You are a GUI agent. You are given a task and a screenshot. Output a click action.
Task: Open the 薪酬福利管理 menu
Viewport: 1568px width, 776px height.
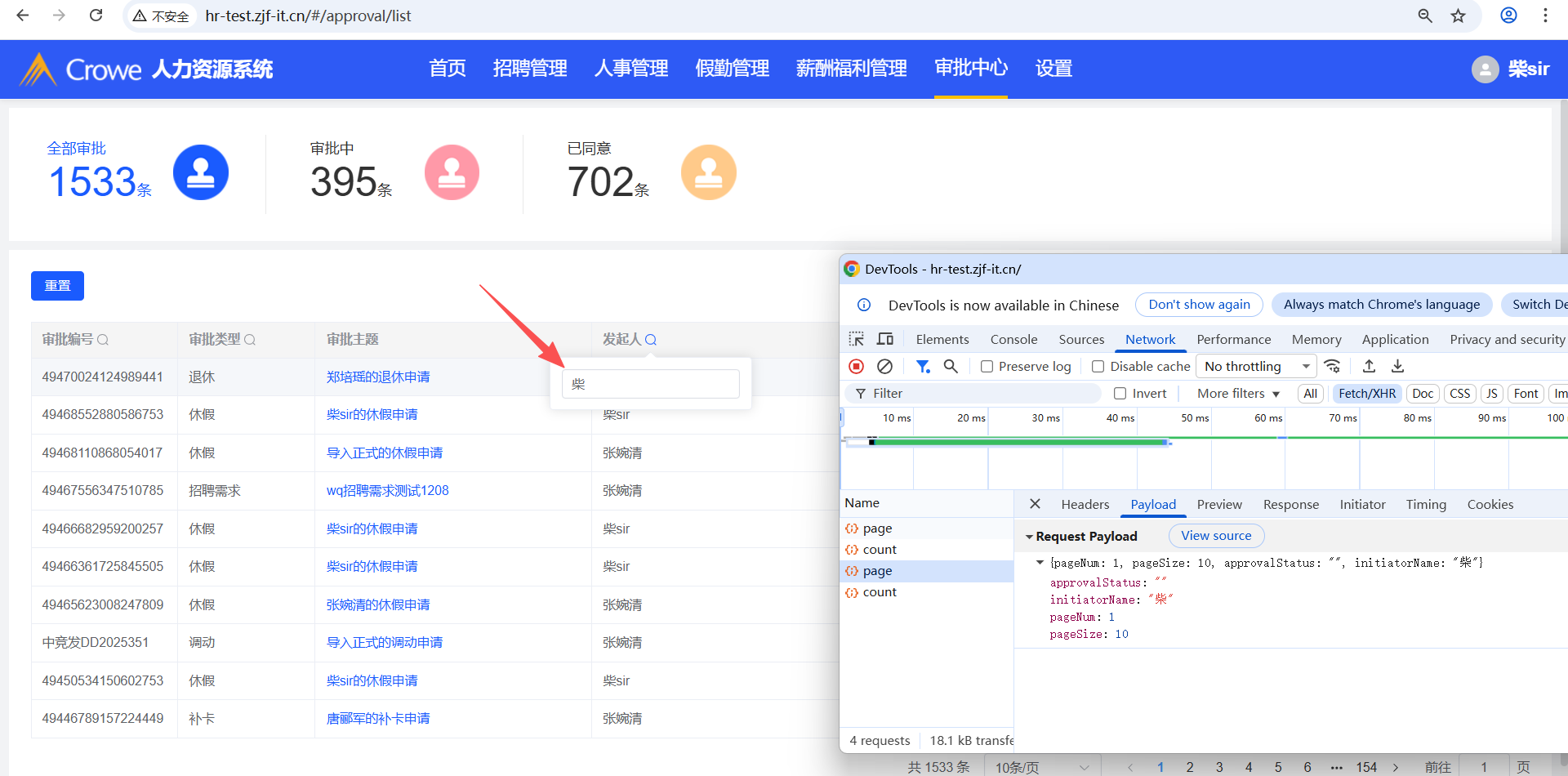point(851,69)
